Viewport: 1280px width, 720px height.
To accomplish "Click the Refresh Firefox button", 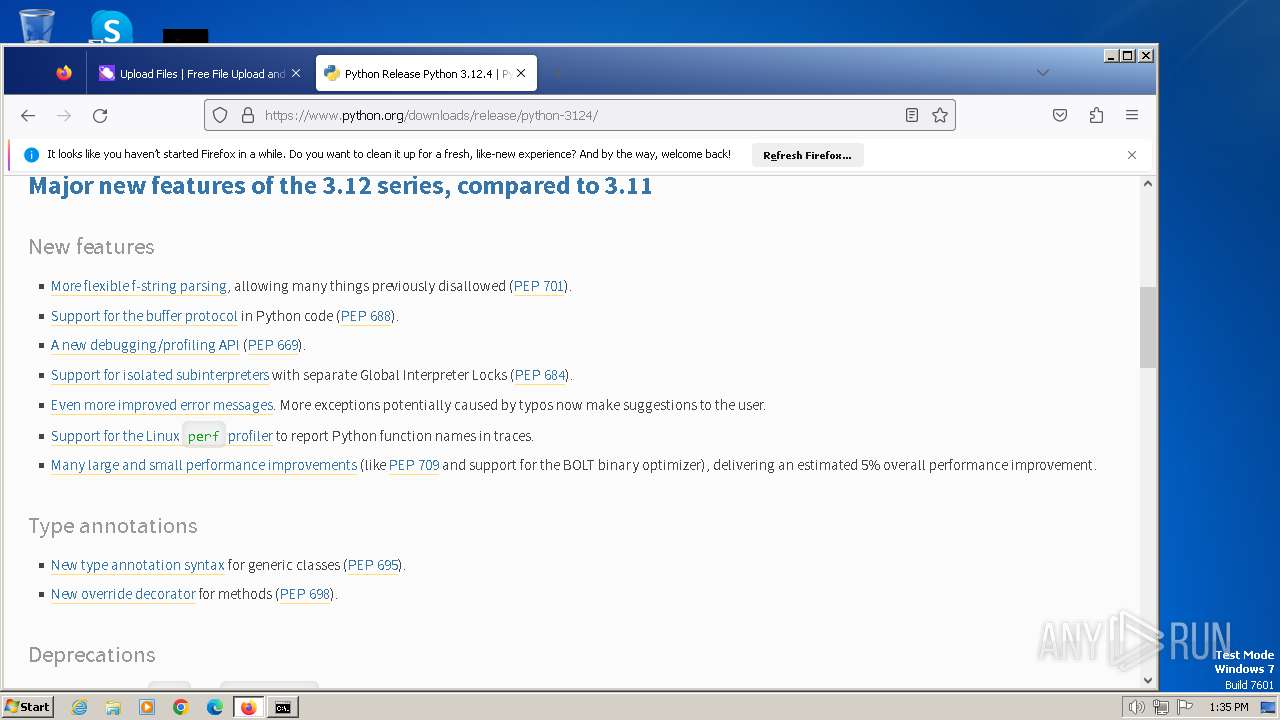I will [807, 155].
